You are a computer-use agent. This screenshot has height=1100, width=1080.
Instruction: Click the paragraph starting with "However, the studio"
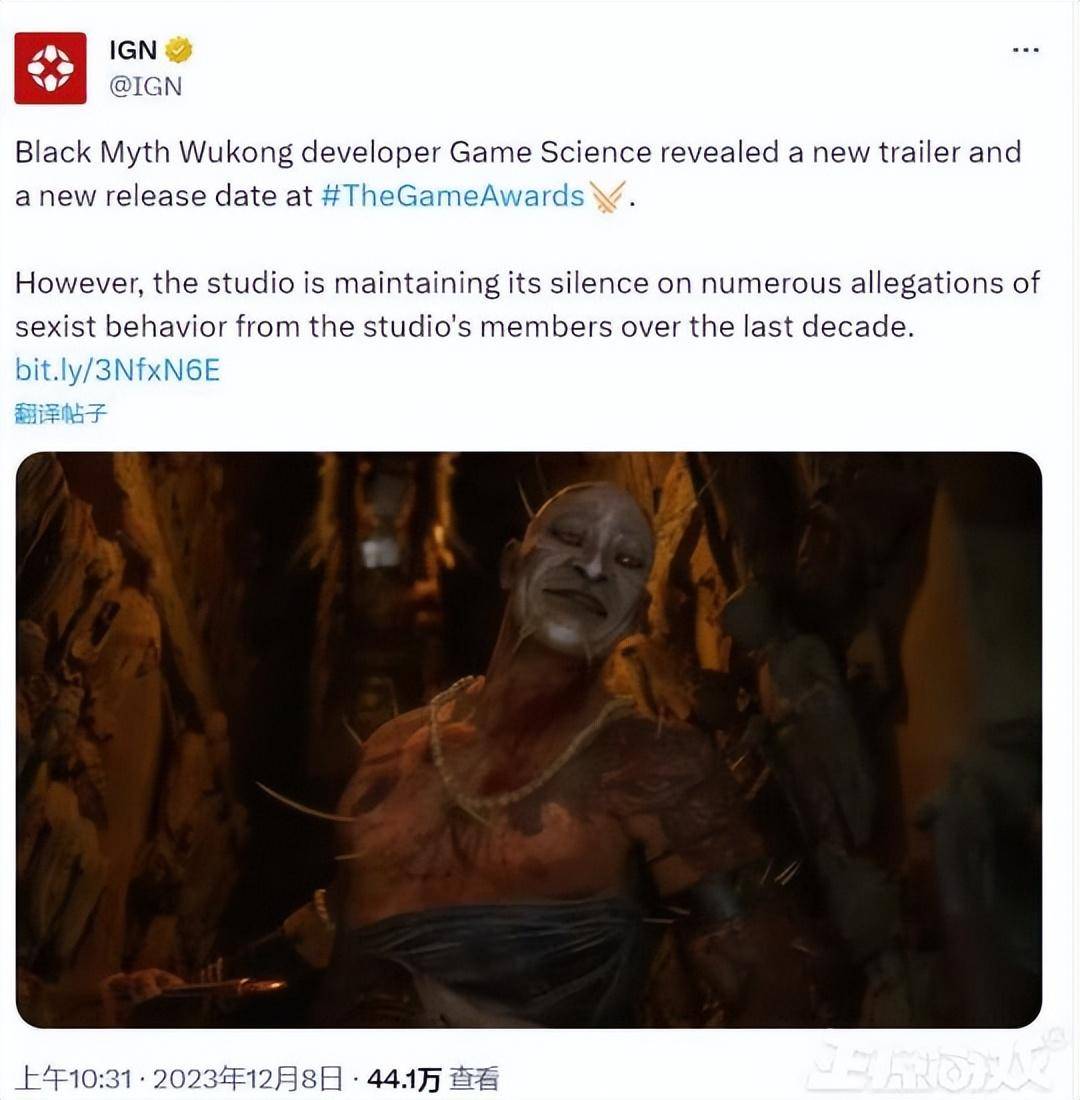click(527, 304)
